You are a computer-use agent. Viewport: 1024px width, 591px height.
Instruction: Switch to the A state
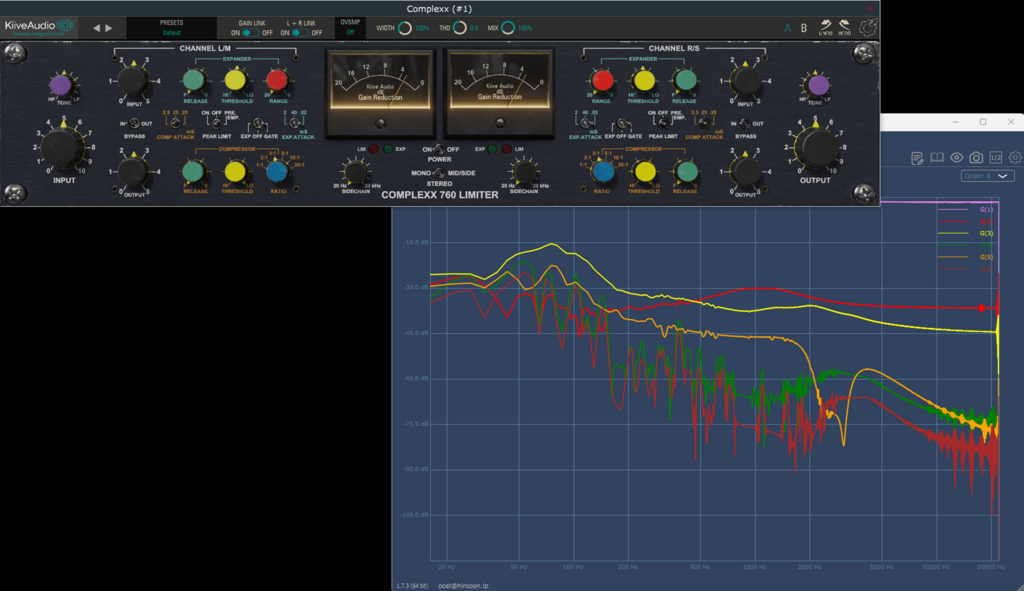788,28
